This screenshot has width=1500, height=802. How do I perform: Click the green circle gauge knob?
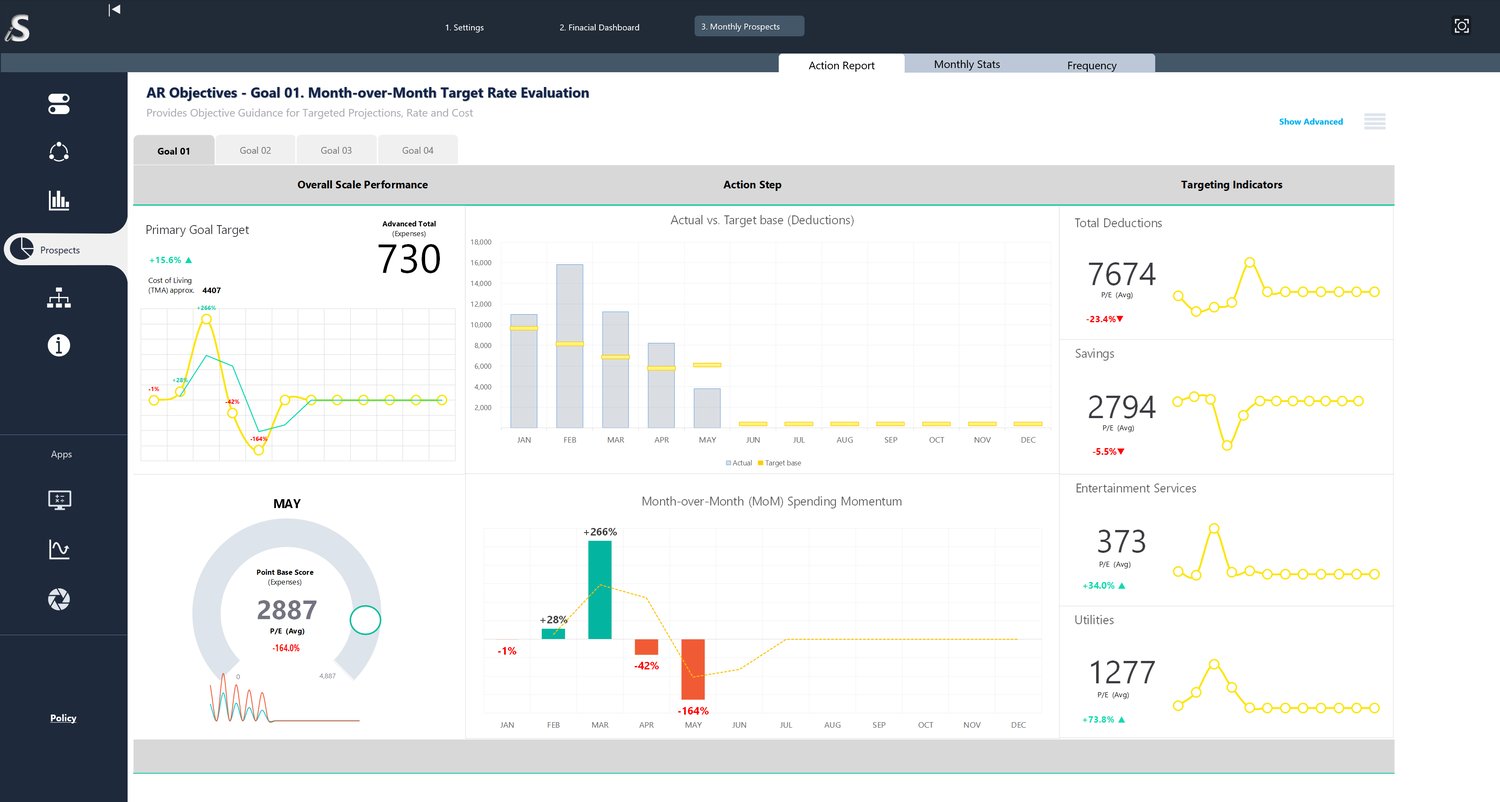(366, 620)
